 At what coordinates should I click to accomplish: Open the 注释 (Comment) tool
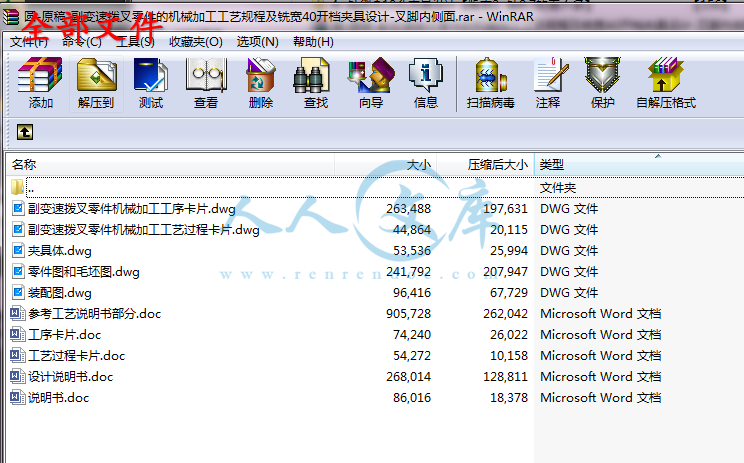[x=548, y=83]
